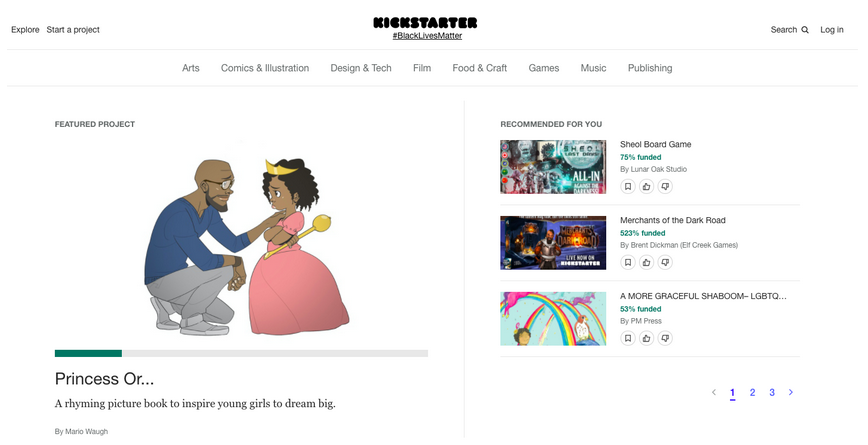Thumbs up A MORE GRACEFUL SHABOOM
The width and height of the screenshot is (868, 445).
[x=647, y=338]
